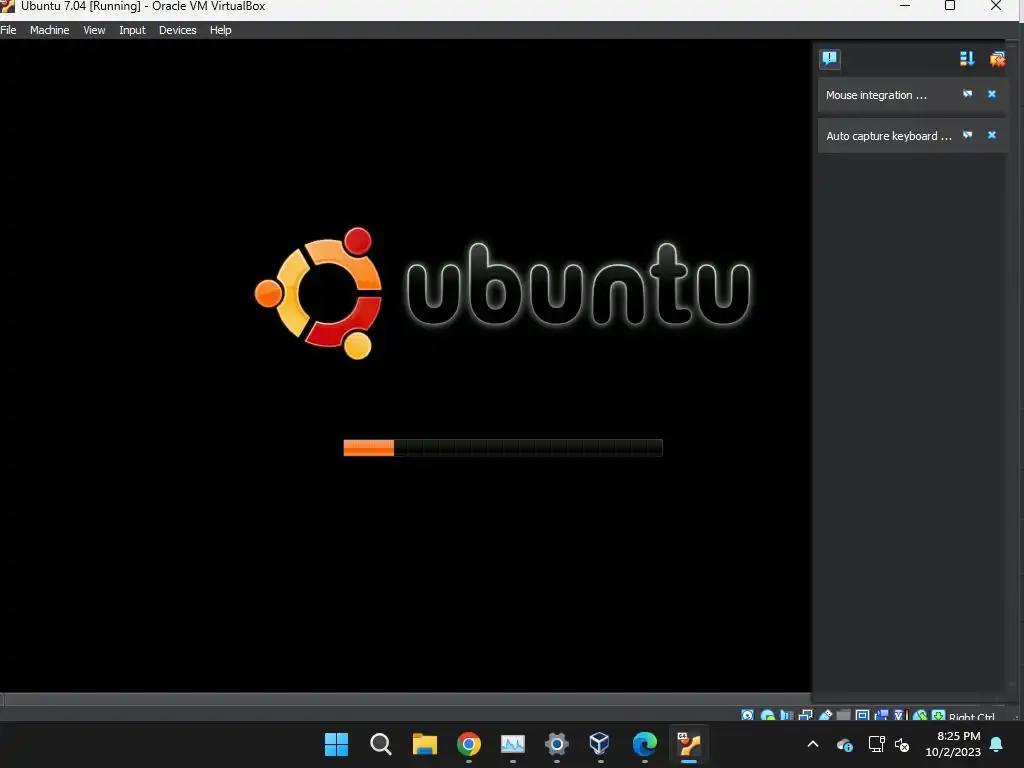Click the hard disk activity status icon
Image resolution: width=1024 pixels, height=768 pixels.
(x=748, y=715)
